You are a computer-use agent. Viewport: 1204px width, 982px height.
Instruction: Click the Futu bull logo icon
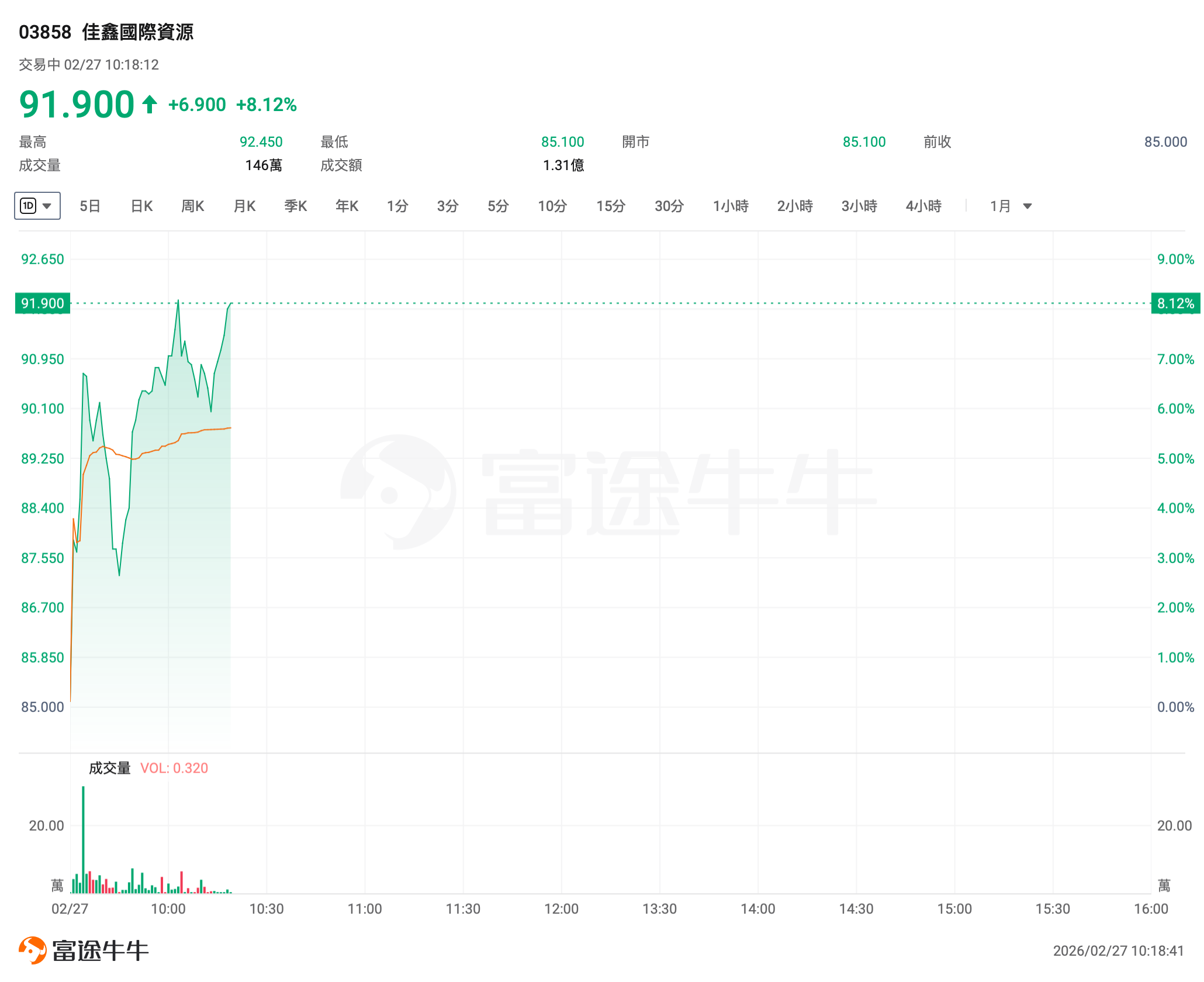click(32, 950)
